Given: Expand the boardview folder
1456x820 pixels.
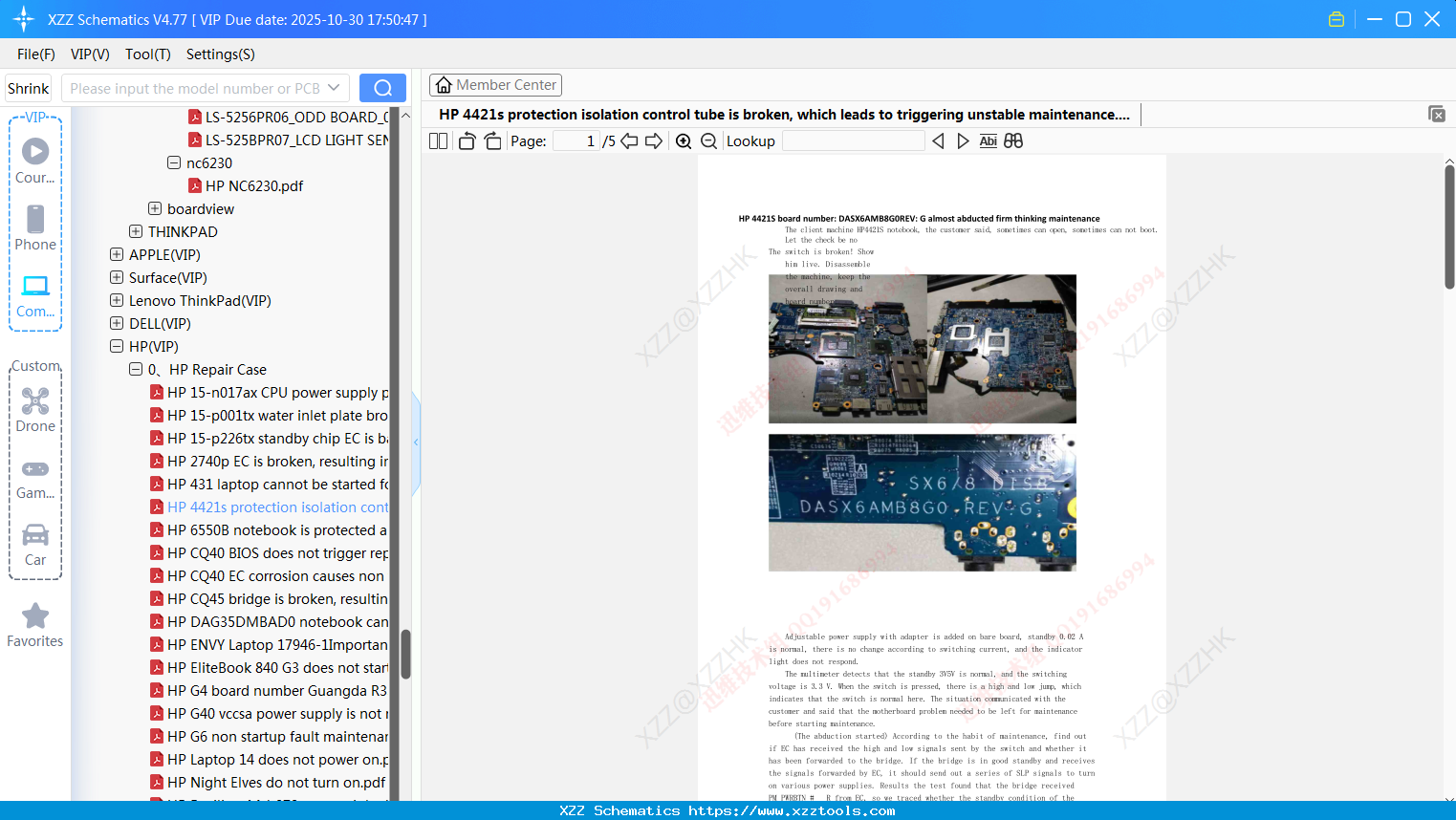Looking at the screenshot, I should click(155, 208).
